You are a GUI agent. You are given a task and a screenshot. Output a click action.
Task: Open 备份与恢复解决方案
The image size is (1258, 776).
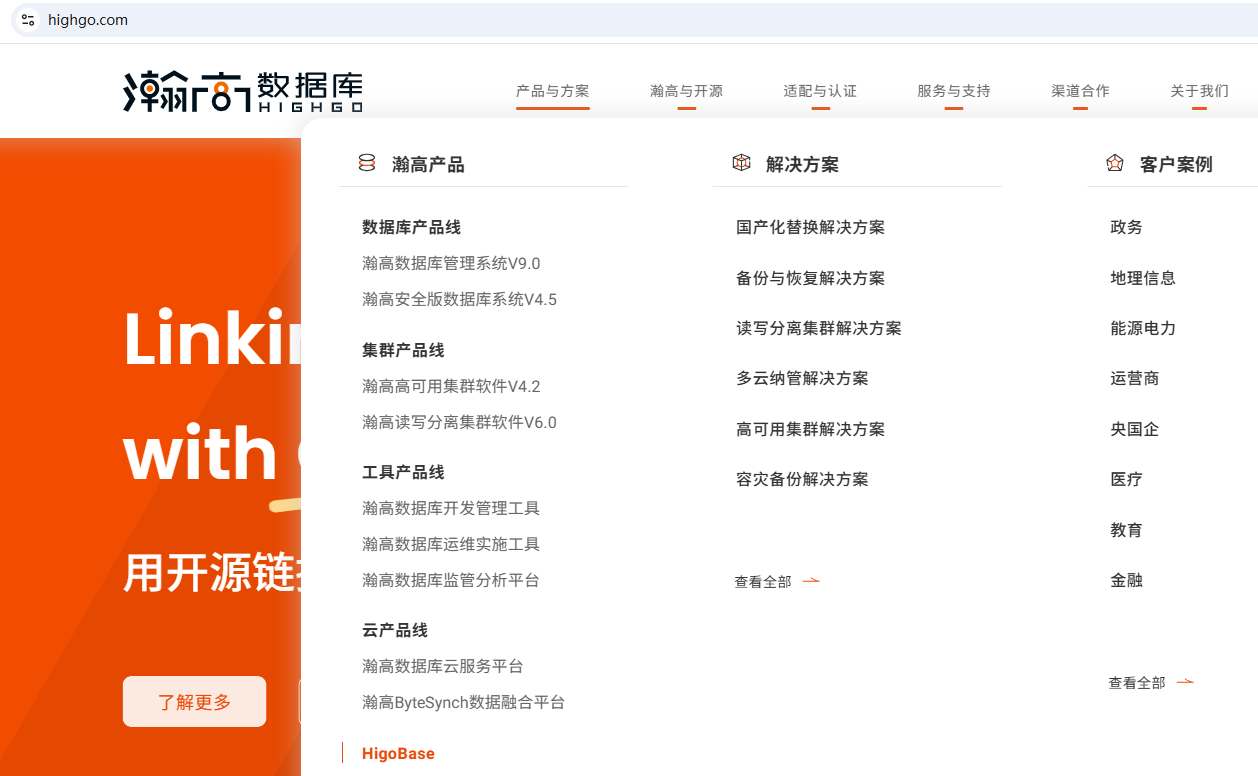(811, 278)
